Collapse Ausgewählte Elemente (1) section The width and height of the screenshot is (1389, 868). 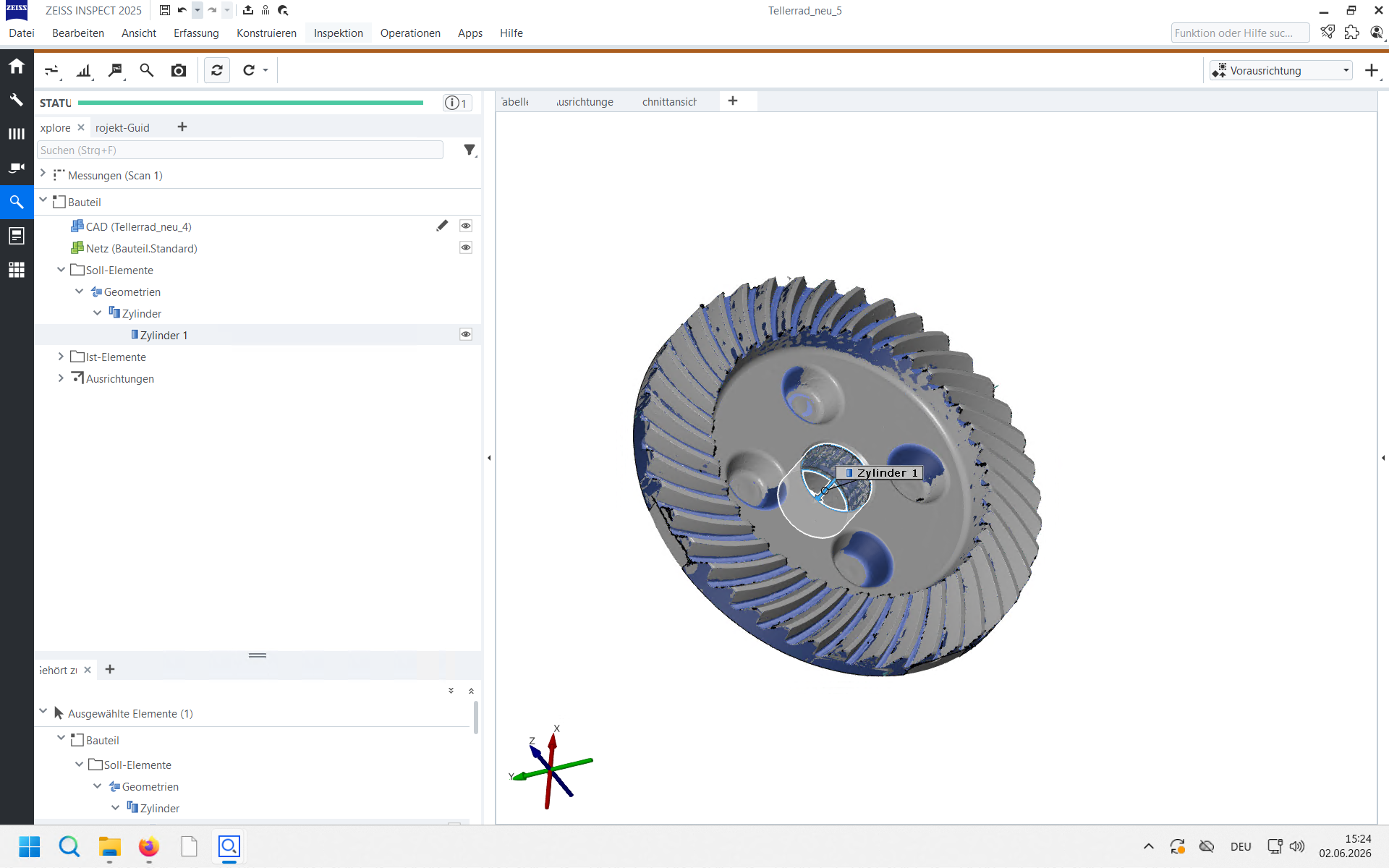pos(43,711)
